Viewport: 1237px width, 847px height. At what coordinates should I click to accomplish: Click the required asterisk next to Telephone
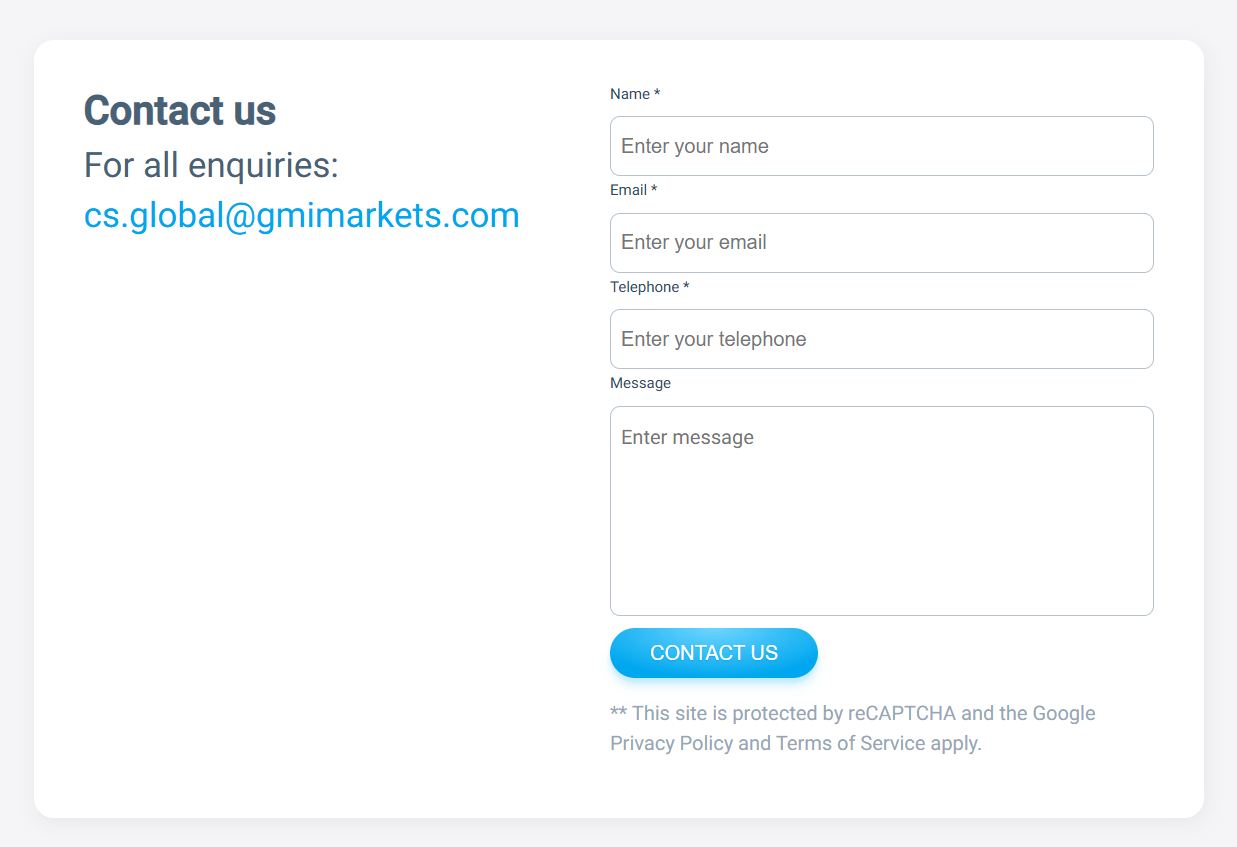pos(686,286)
